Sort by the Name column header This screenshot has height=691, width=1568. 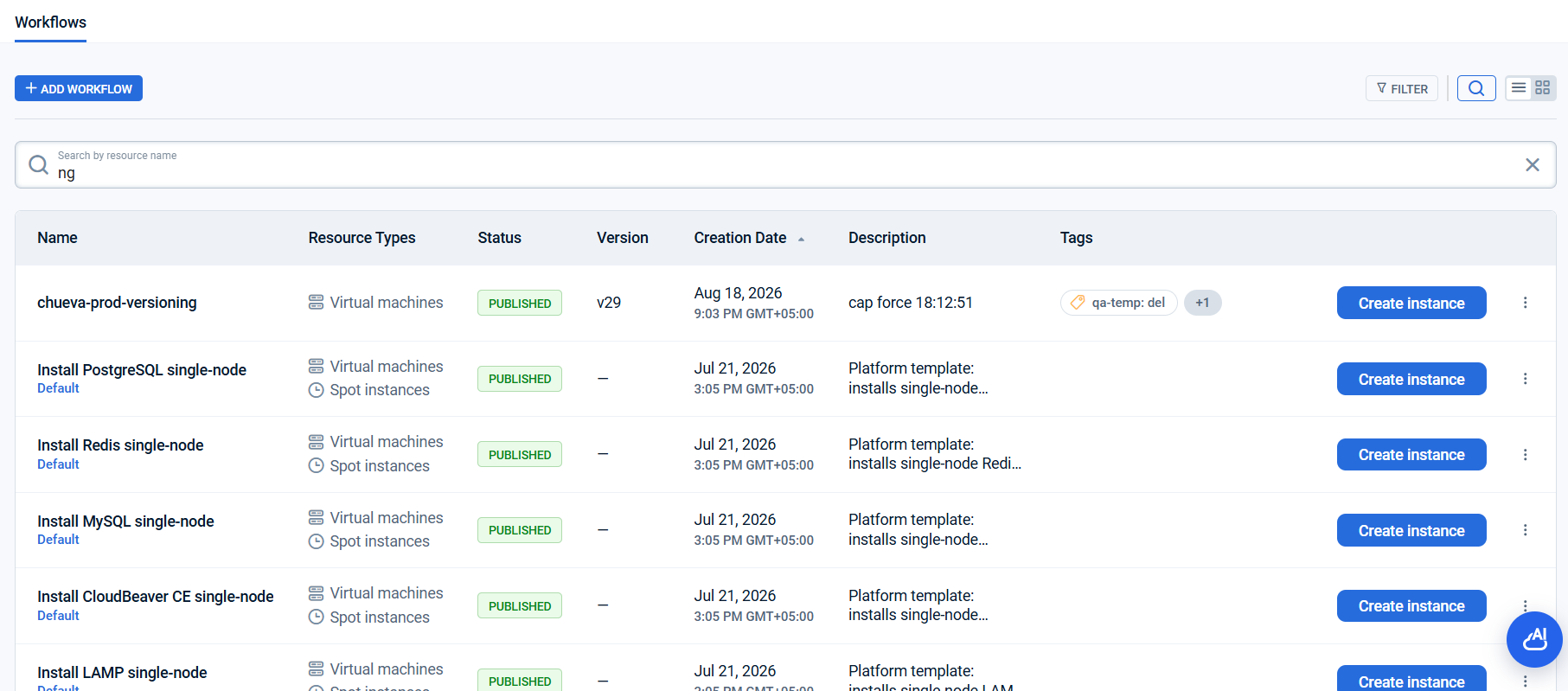point(57,238)
